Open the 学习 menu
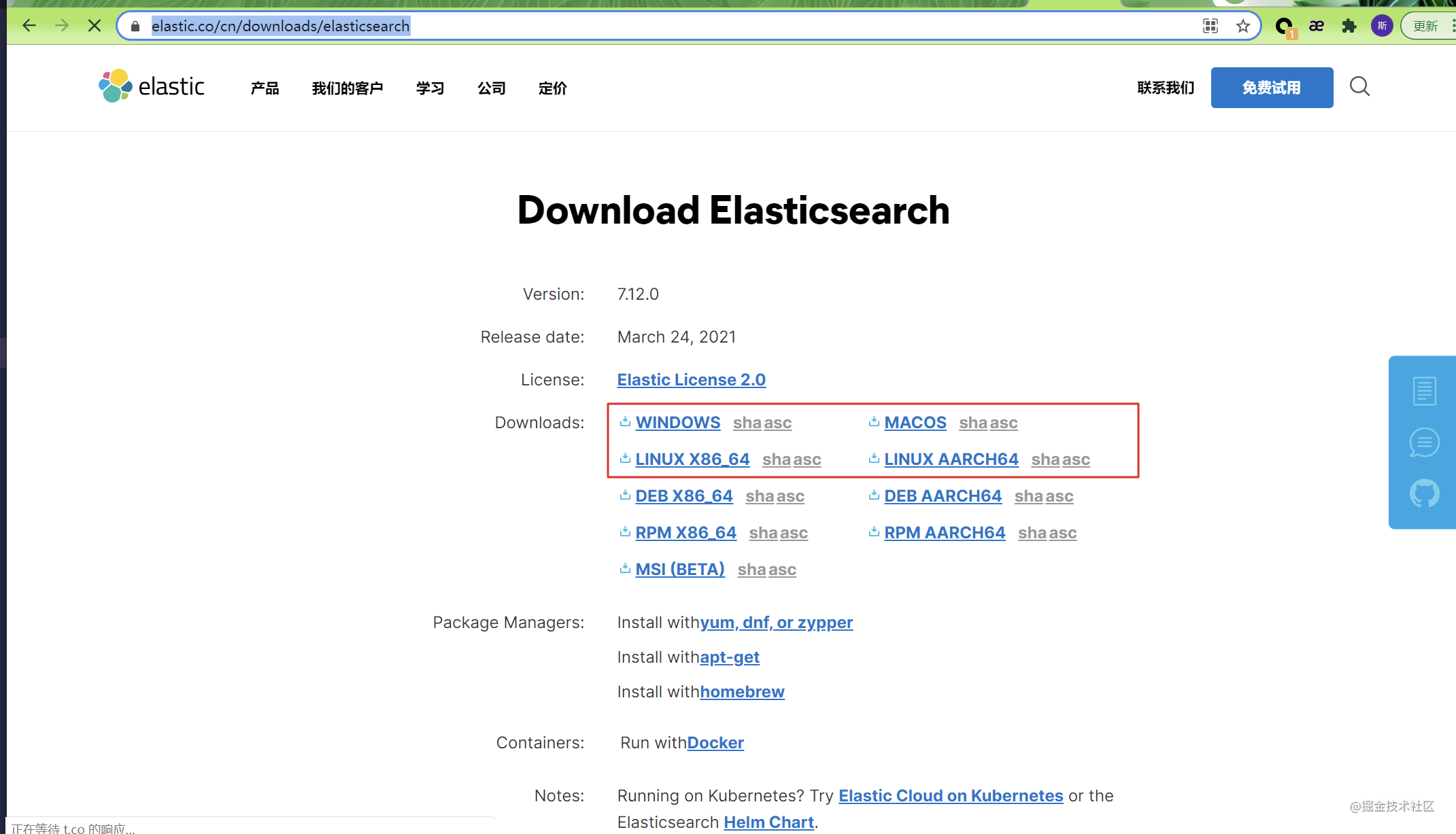Viewport: 1456px width, 834px height. [430, 88]
